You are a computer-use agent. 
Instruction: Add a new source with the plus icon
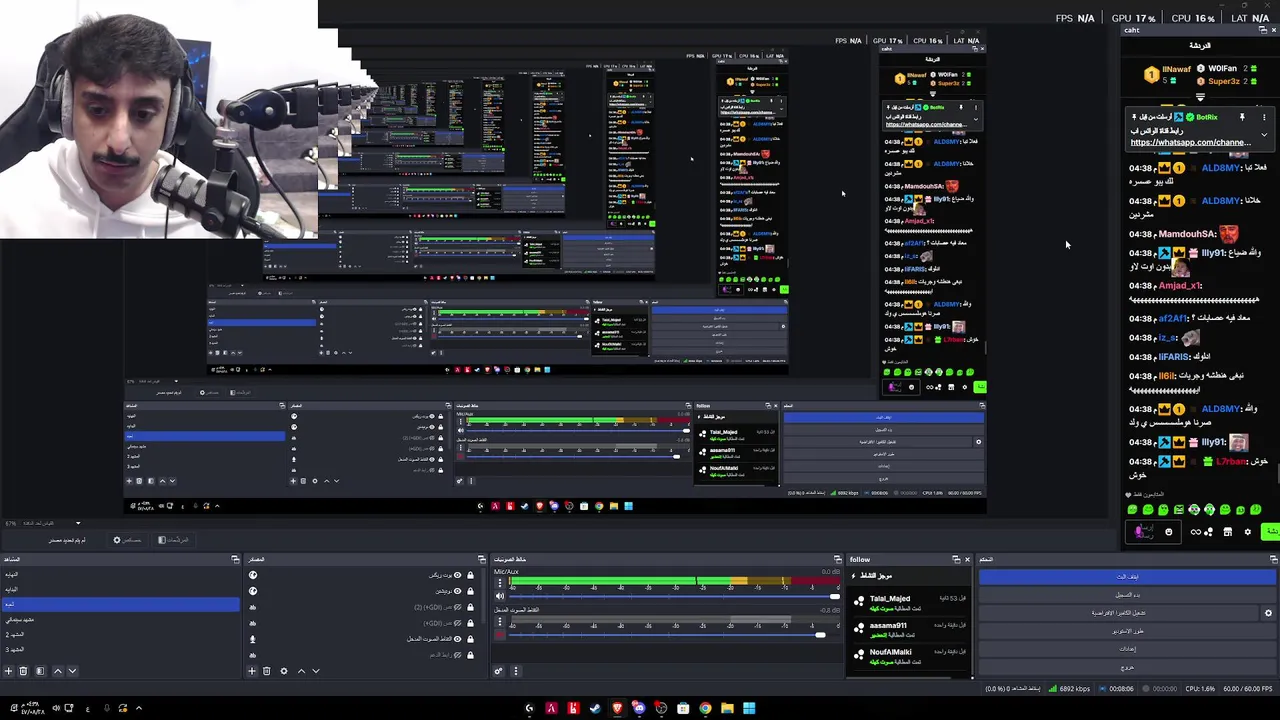tap(252, 671)
